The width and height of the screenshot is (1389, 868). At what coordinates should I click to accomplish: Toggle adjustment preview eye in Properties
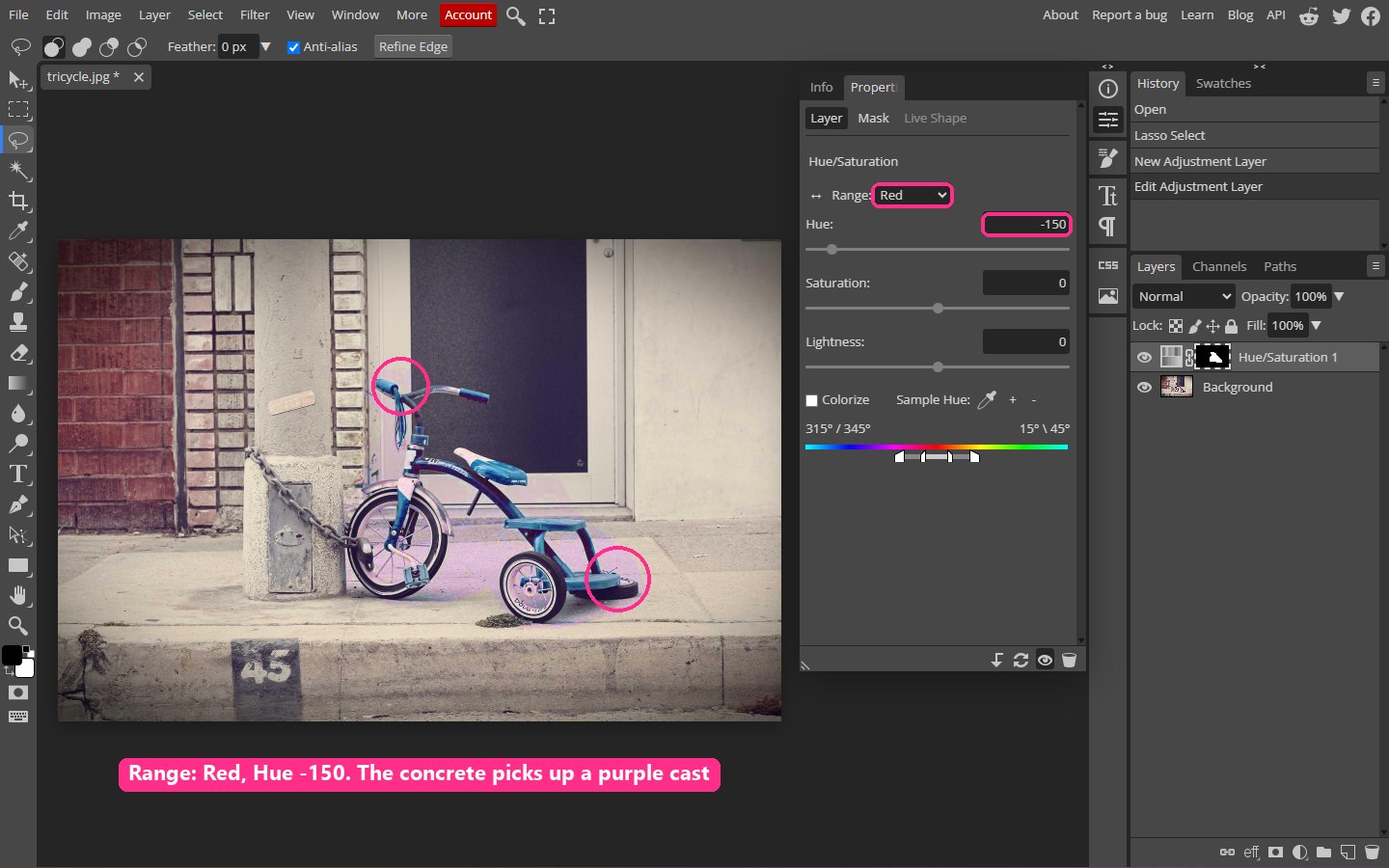pyautogui.click(x=1045, y=660)
